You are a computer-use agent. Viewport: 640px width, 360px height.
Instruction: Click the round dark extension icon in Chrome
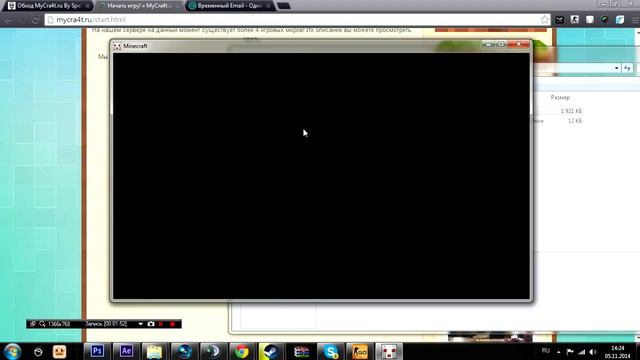click(604, 20)
